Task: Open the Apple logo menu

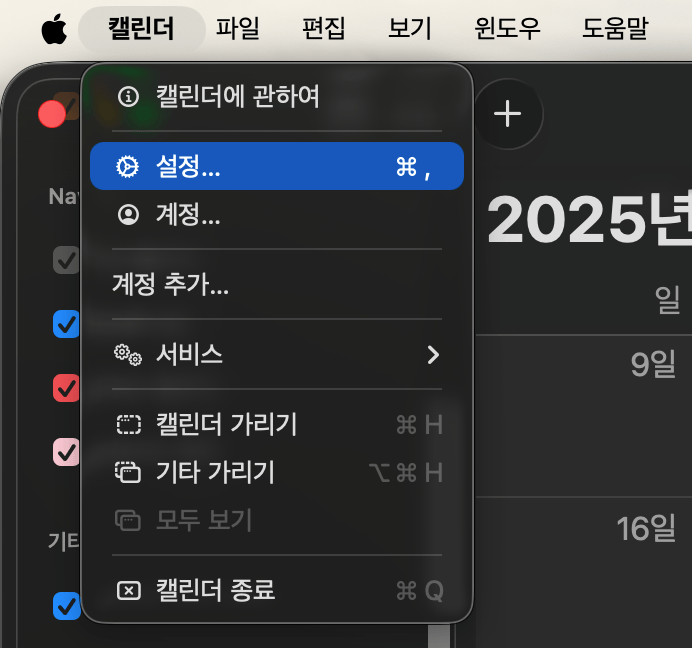Action: pyautogui.click(x=54, y=29)
